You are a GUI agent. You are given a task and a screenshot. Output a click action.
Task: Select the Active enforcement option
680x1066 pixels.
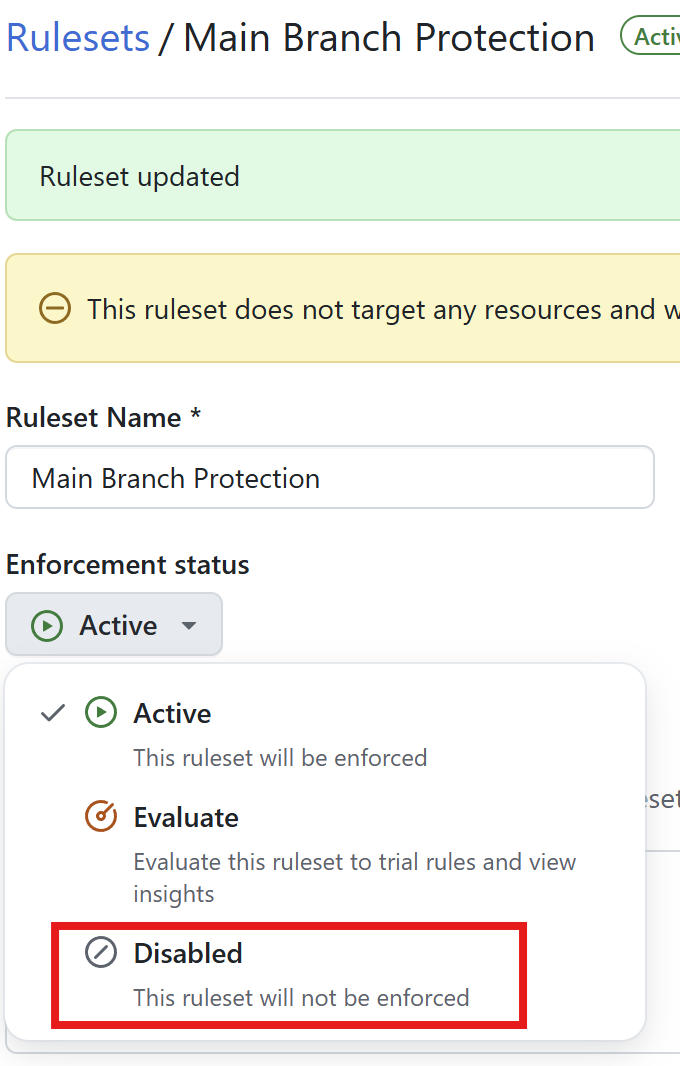172,712
